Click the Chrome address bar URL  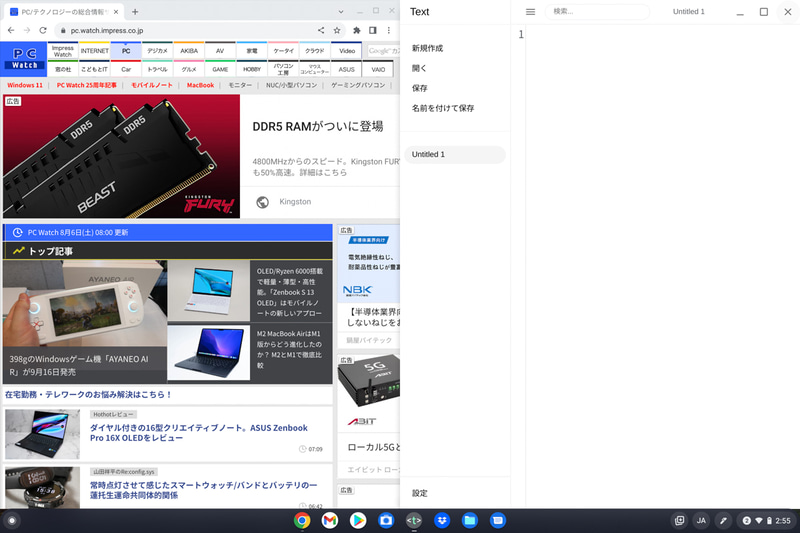pos(107,31)
